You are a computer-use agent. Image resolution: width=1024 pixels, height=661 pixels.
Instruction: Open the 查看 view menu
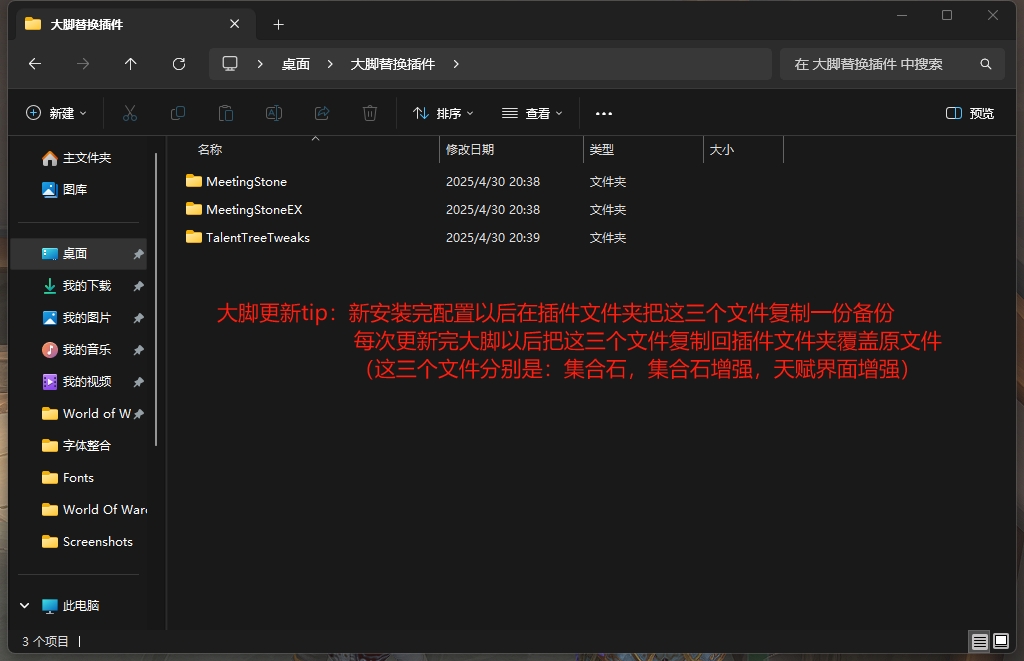point(532,113)
